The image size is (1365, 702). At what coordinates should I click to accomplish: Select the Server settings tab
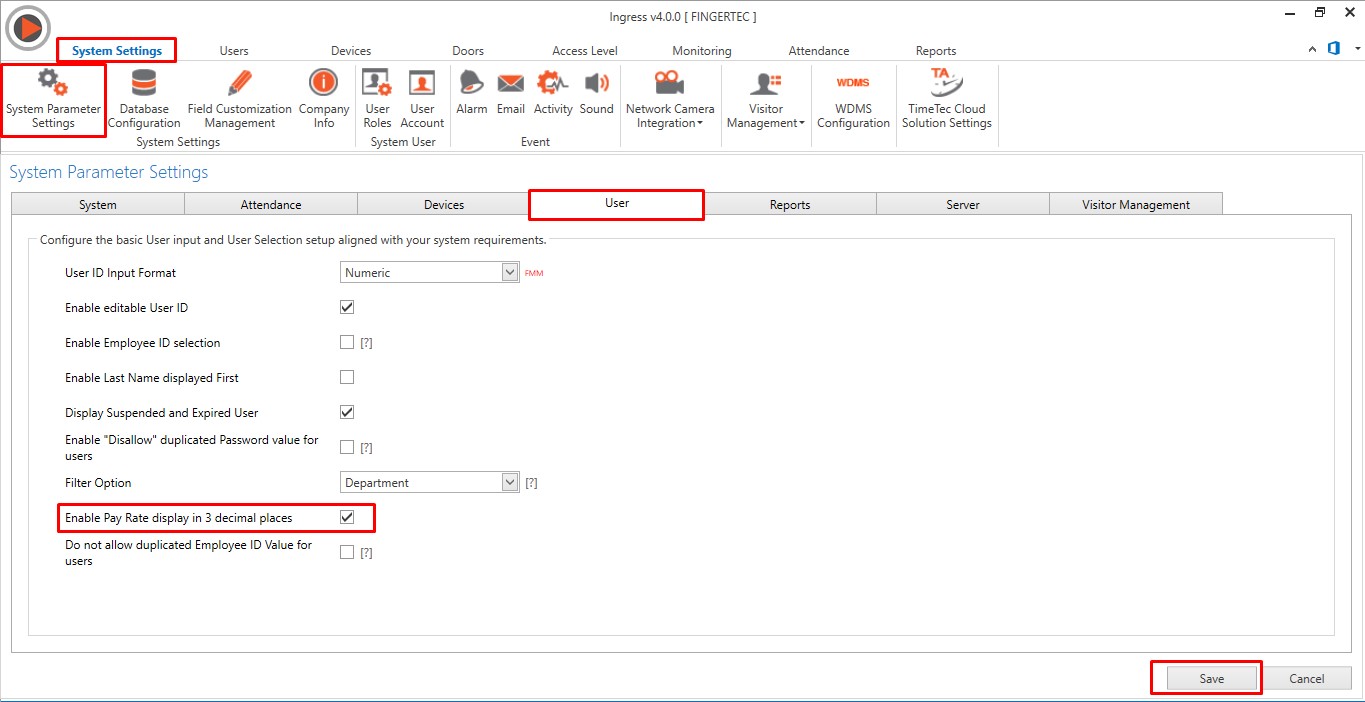click(x=963, y=204)
